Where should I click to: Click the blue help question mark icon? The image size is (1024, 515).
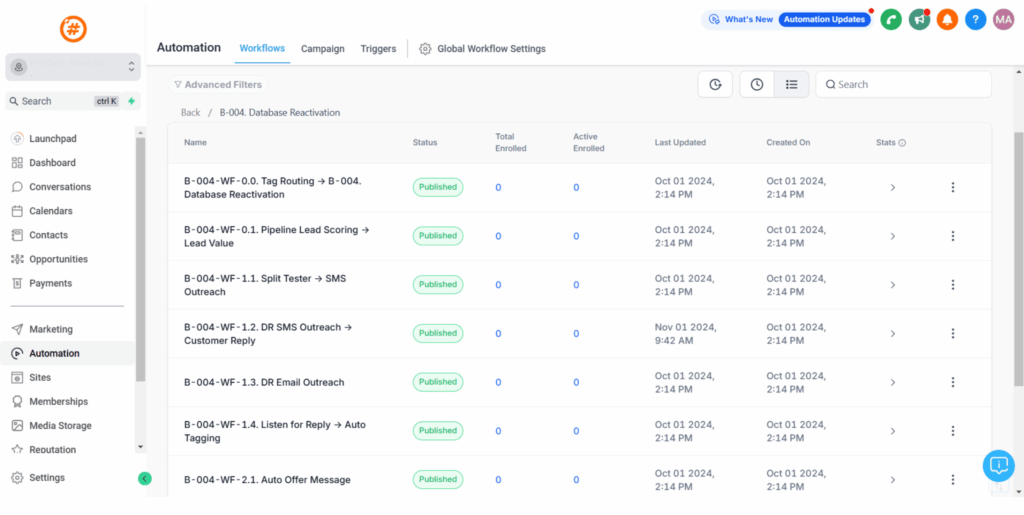pos(975,19)
